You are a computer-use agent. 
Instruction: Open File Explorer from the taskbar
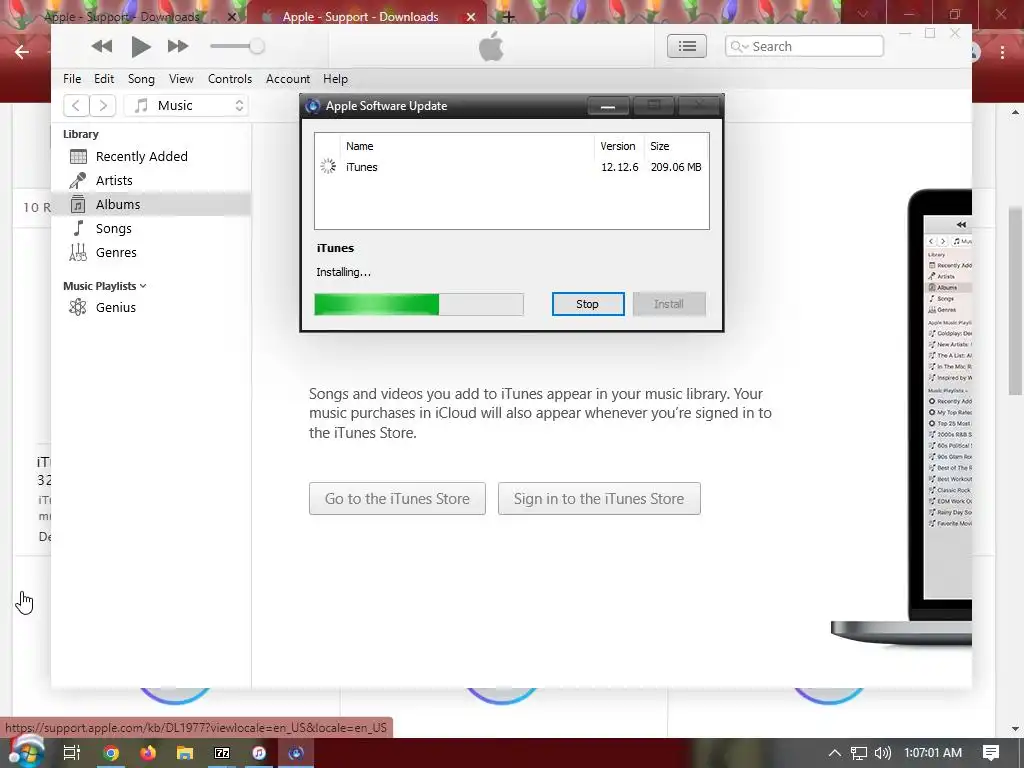pos(185,753)
